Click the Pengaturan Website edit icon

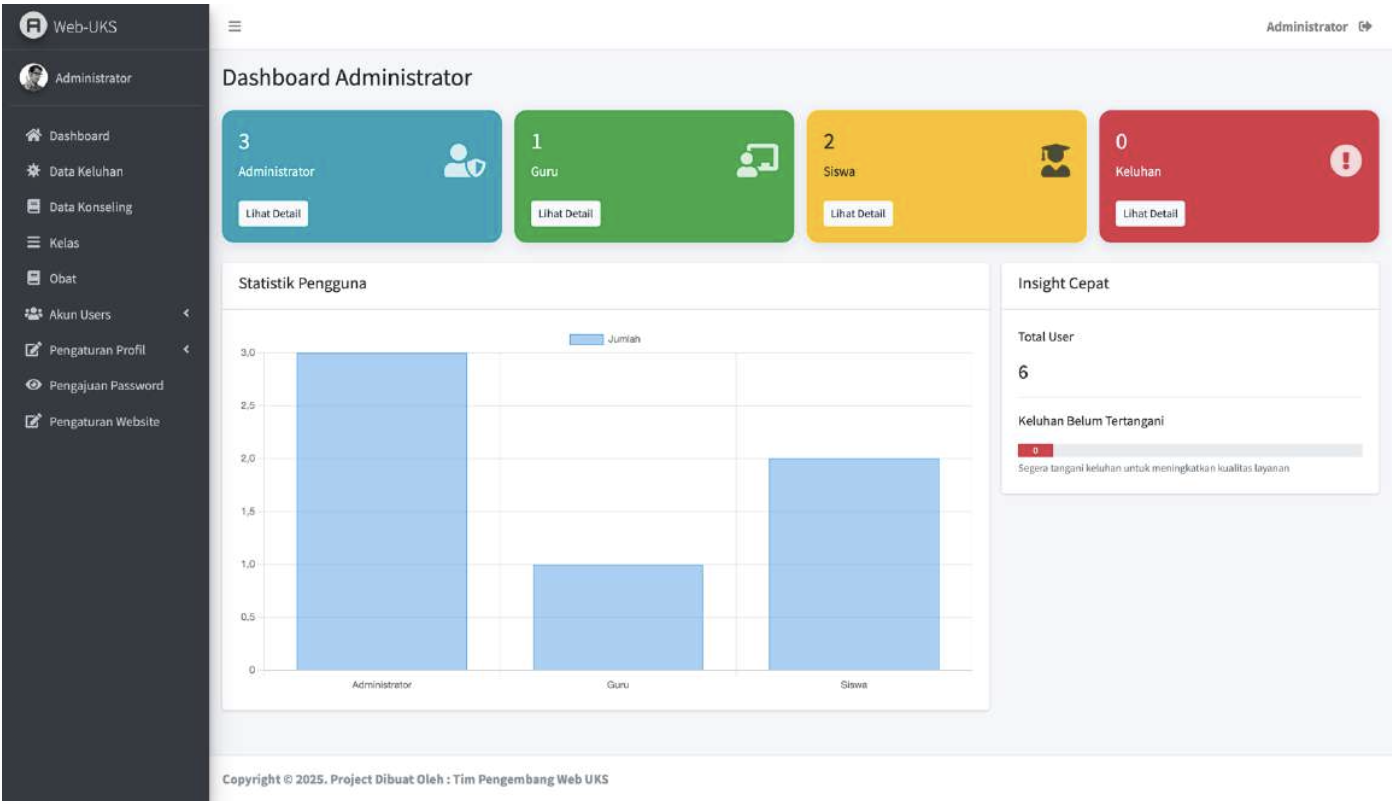32,421
